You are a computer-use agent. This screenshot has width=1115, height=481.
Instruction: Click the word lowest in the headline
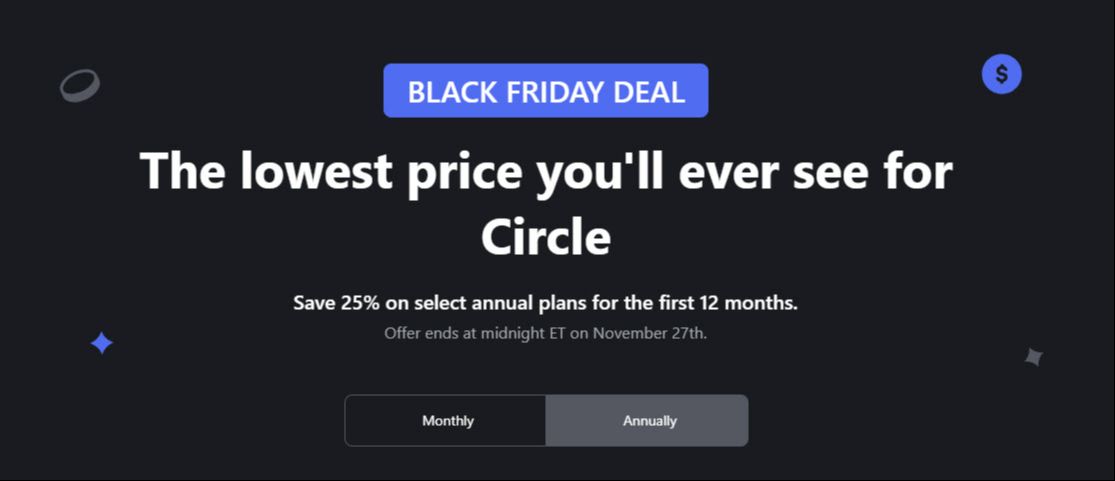[317, 171]
